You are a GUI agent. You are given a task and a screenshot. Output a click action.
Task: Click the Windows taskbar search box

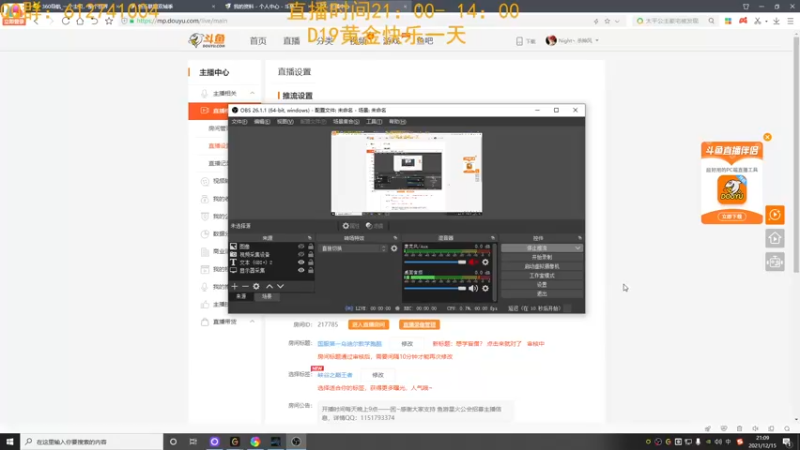coord(92,442)
